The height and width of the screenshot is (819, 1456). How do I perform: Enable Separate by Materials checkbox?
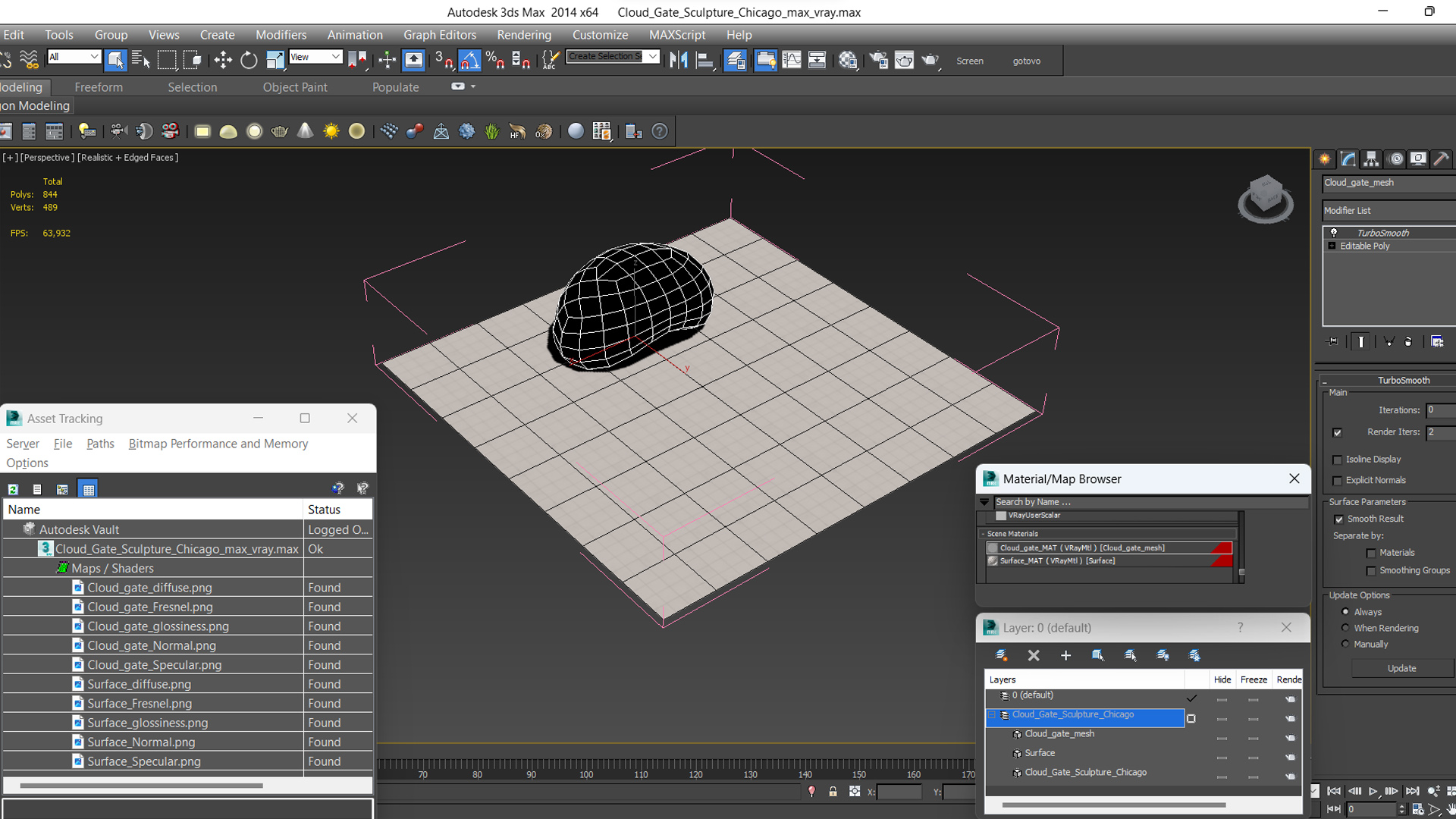(x=1370, y=554)
